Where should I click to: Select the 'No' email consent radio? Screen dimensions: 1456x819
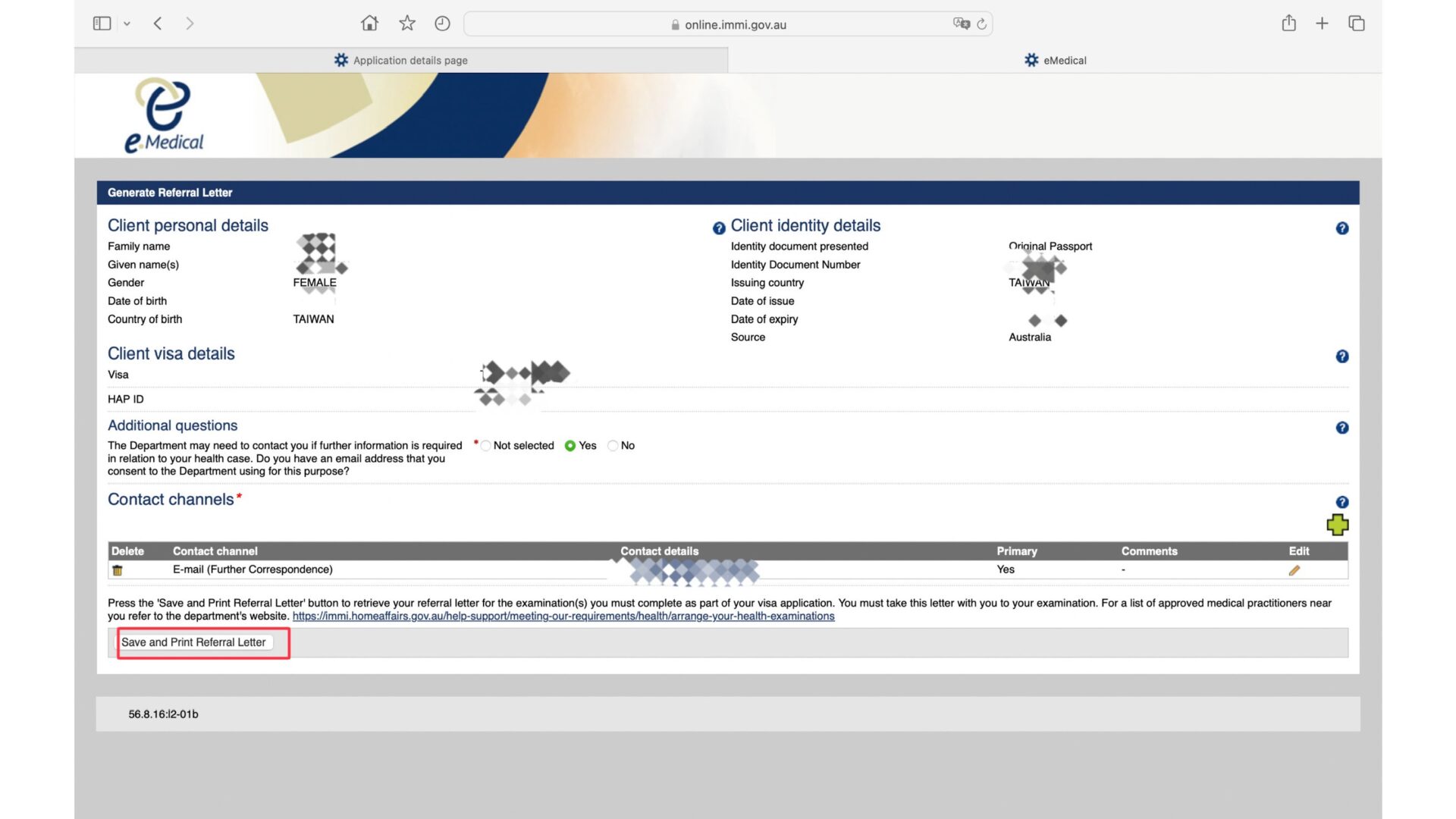point(613,446)
